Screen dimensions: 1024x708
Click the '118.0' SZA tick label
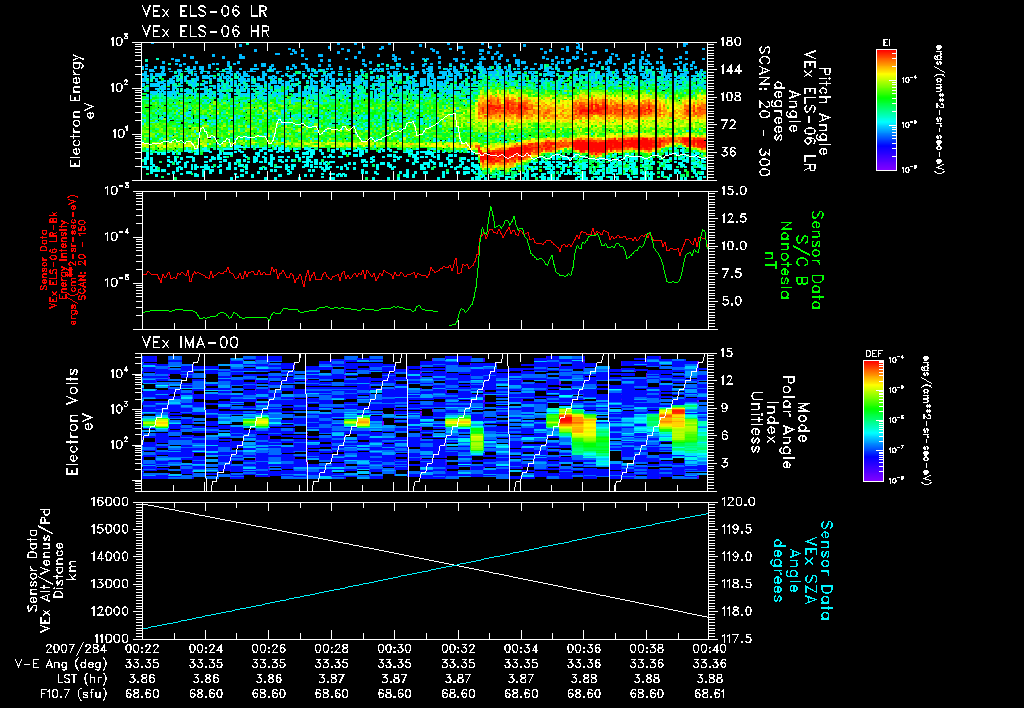[737, 612]
